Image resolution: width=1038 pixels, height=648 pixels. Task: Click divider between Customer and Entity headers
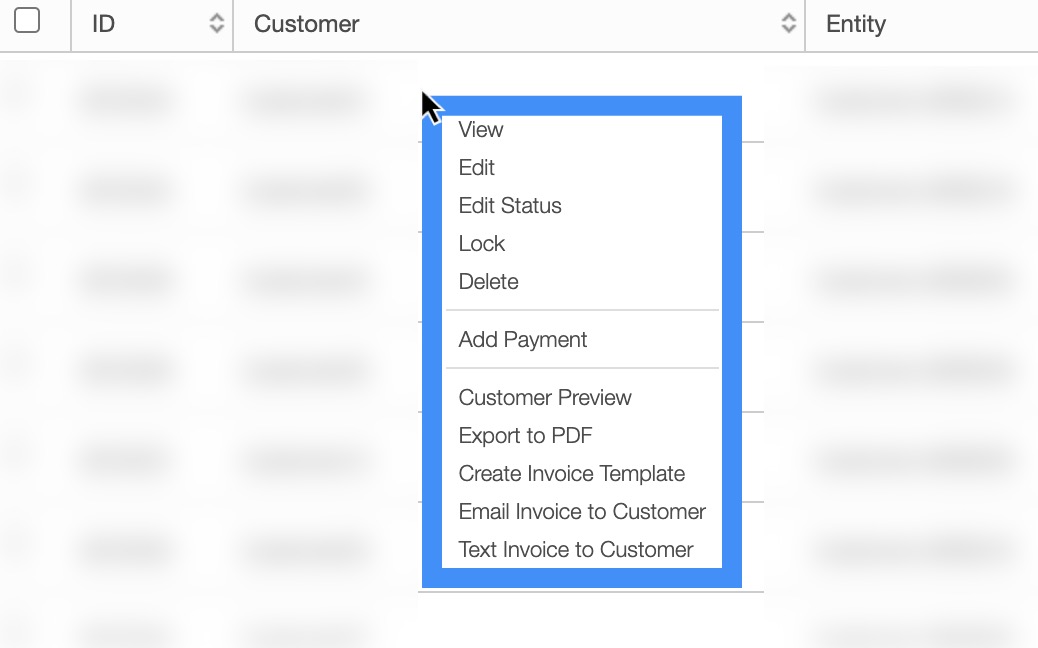(805, 24)
